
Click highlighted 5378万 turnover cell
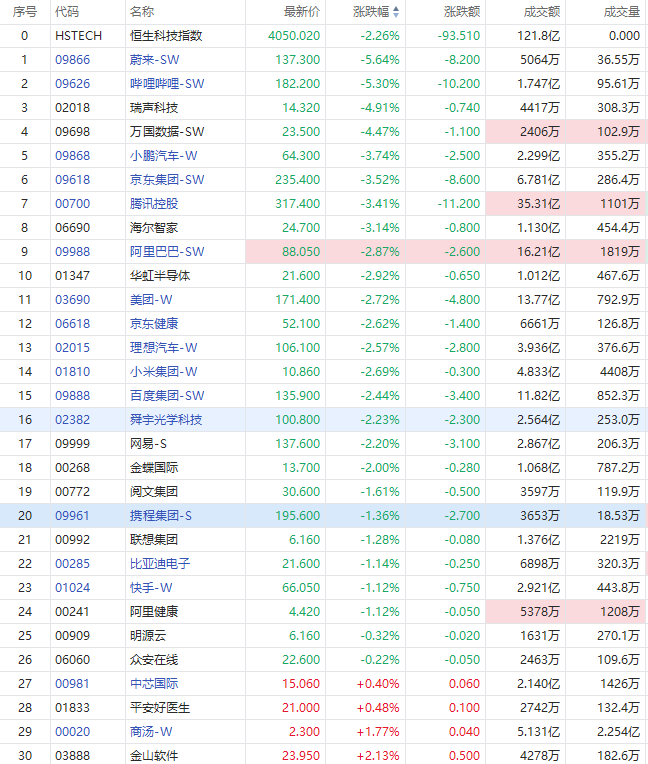coord(526,611)
